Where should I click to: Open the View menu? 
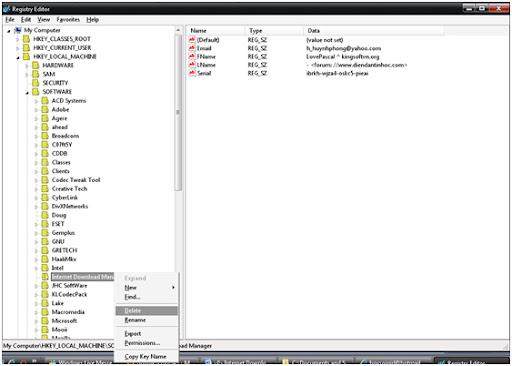pos(43,20)
